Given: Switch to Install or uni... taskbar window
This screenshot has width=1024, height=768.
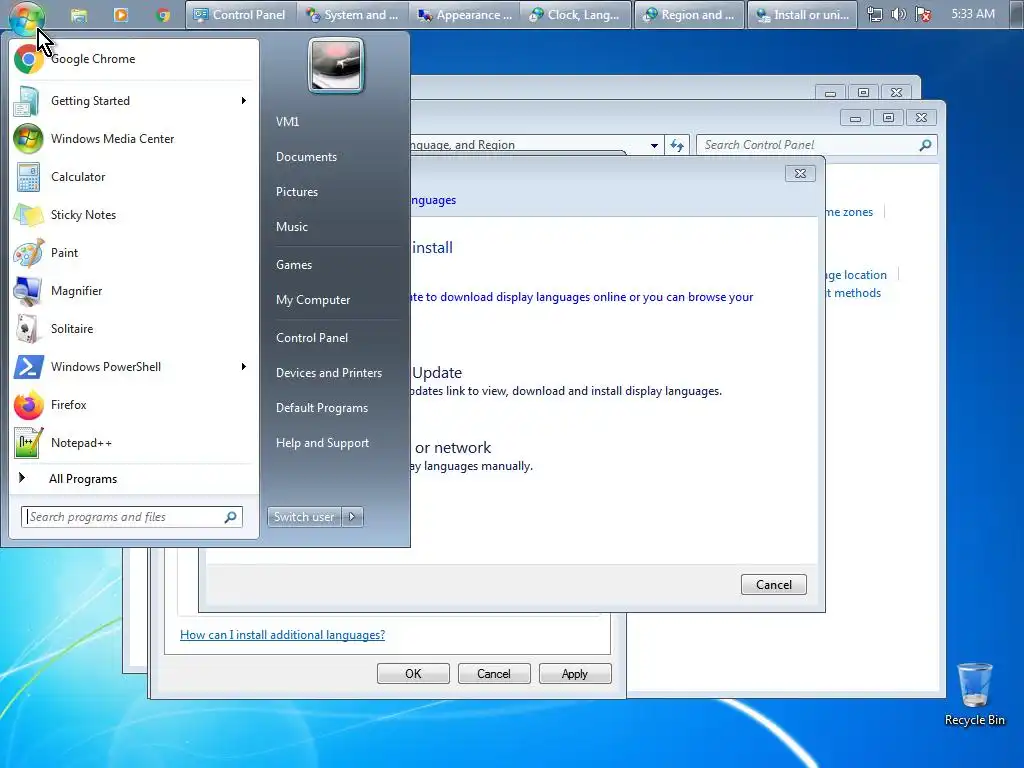Looking at the screenshot, I should (802, 15).
